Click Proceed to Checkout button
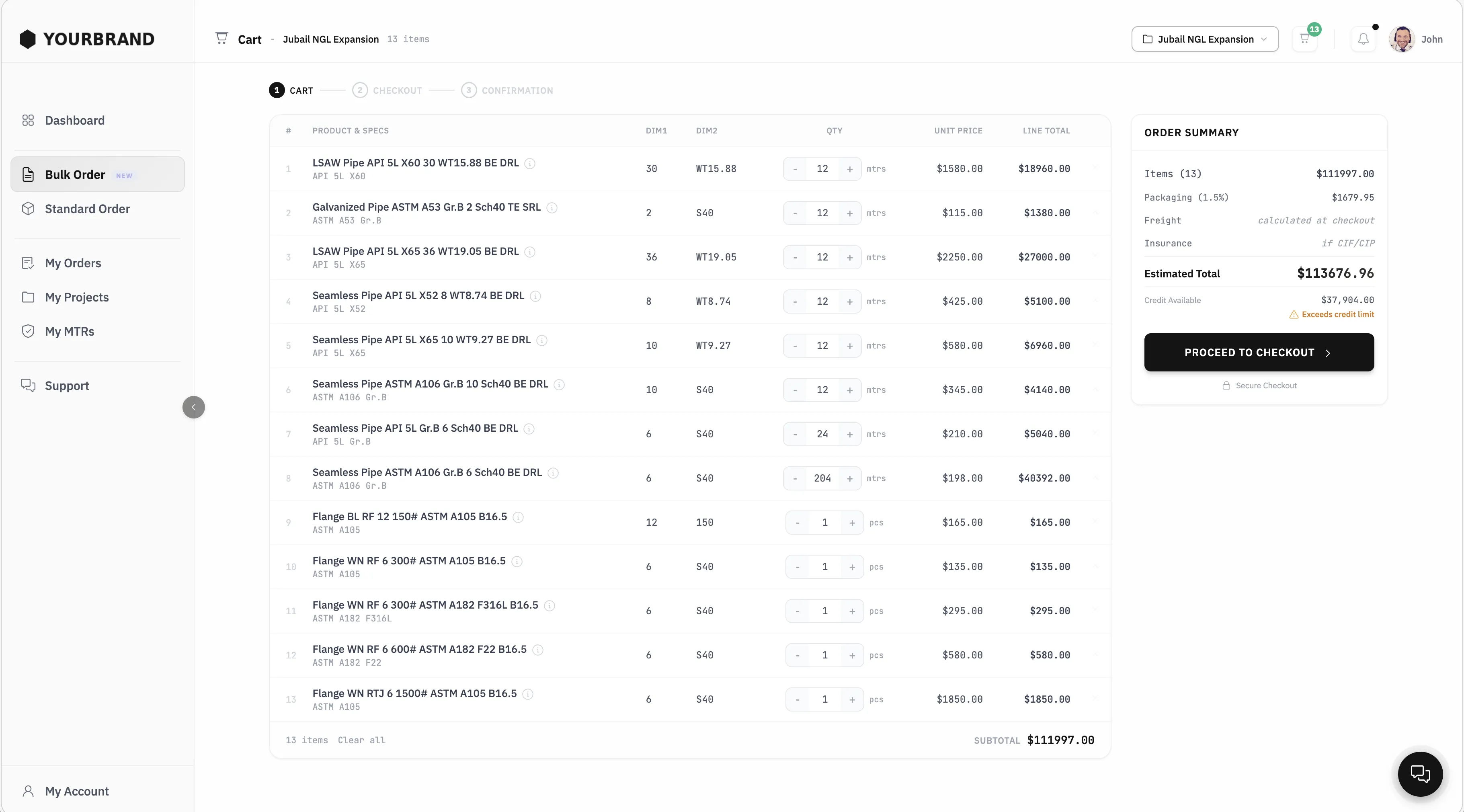 [1259, 352]
